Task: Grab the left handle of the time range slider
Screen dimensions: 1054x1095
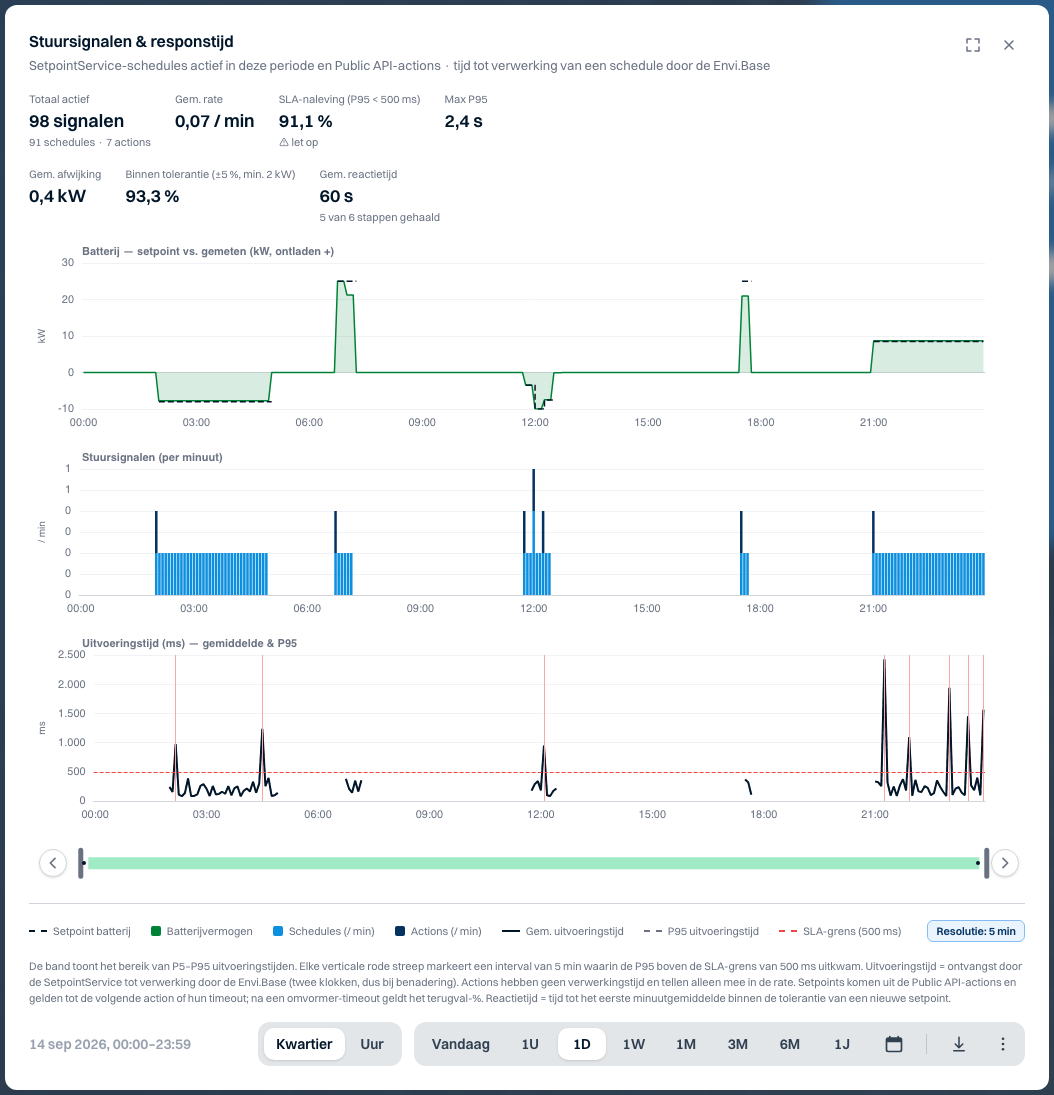Action: [81, 863]
